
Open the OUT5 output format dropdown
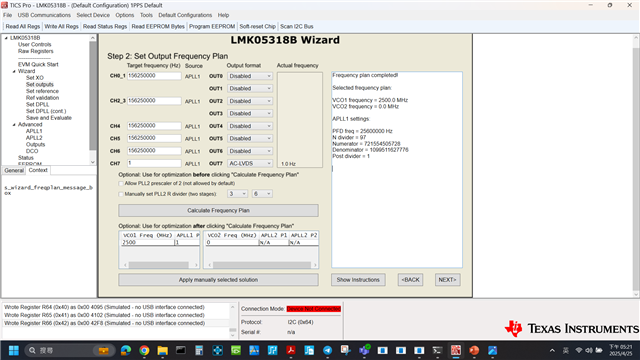point(250,138)
